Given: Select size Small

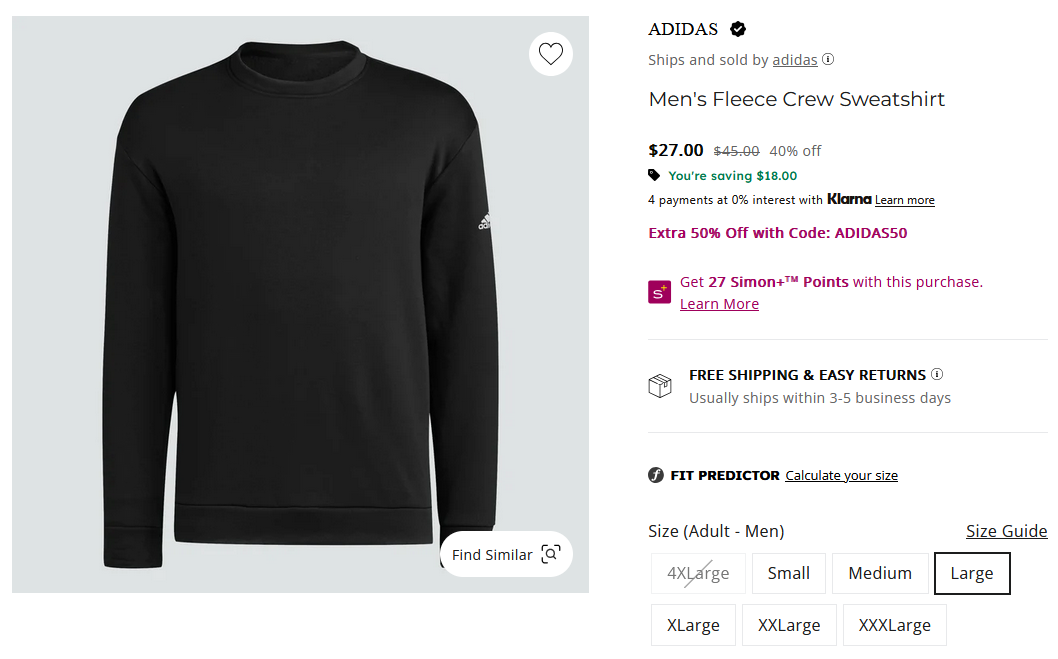Looking at the screenshot, I should point(788,573).
